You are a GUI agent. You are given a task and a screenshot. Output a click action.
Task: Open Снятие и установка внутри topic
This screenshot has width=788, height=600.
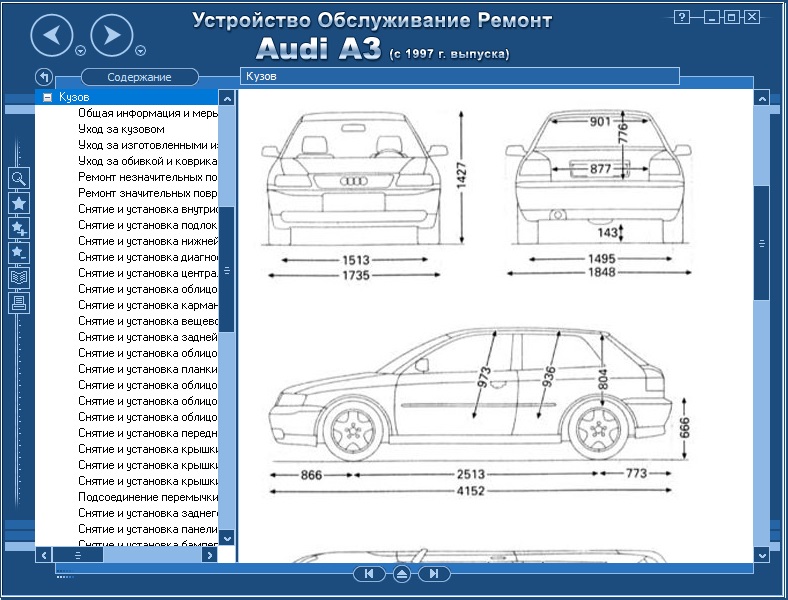tap(148, 209)
